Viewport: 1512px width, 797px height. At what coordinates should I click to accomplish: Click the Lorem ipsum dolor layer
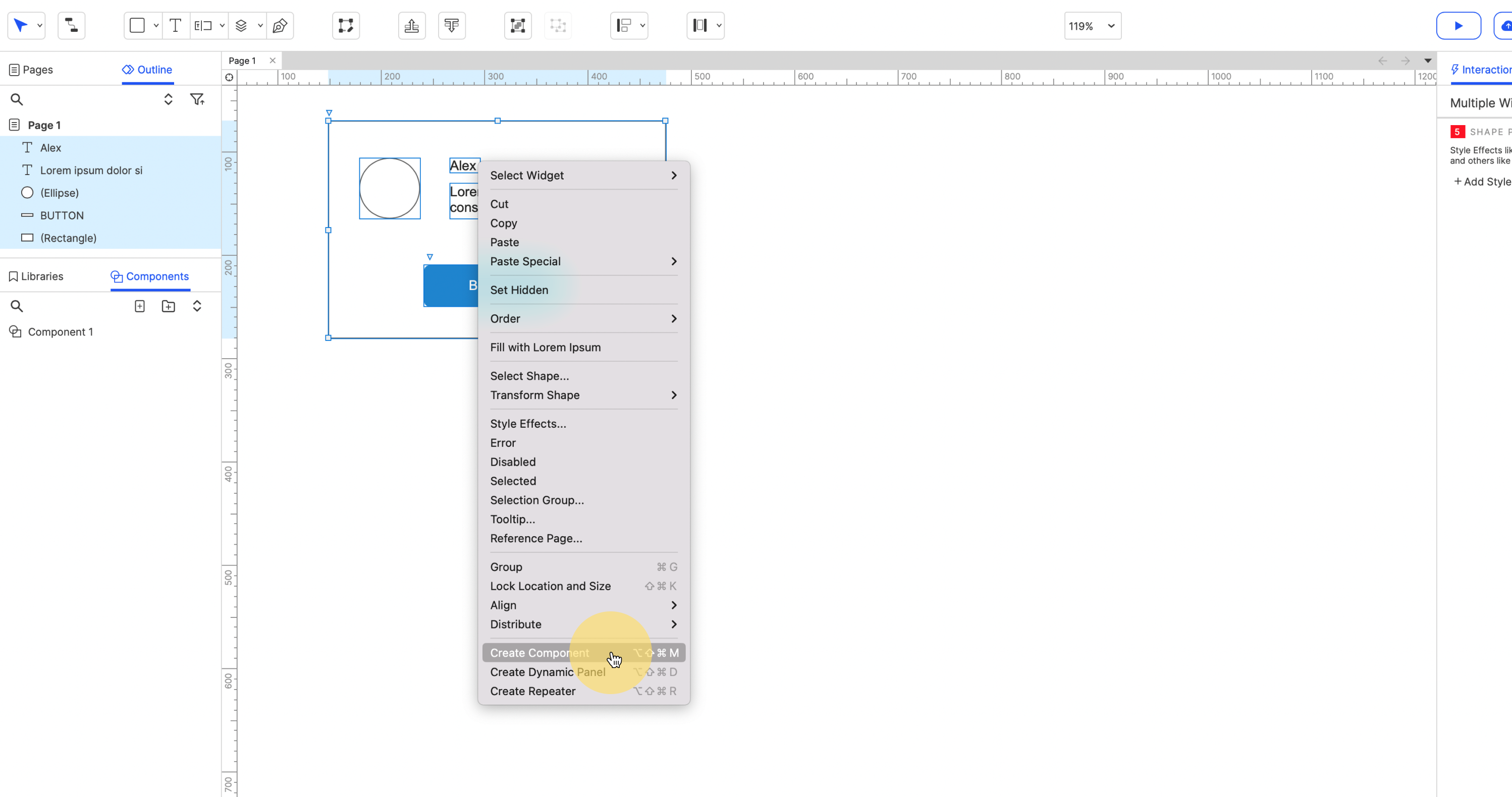coord(91,170)
